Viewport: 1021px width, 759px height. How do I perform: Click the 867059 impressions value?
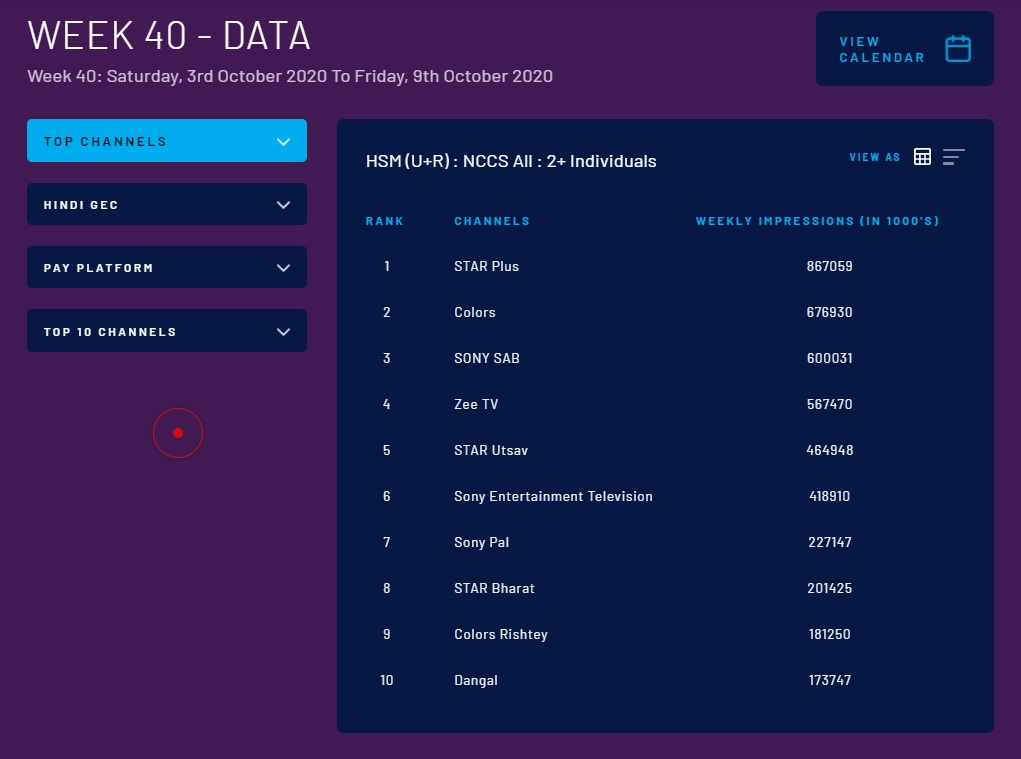(x=829, y=266)
